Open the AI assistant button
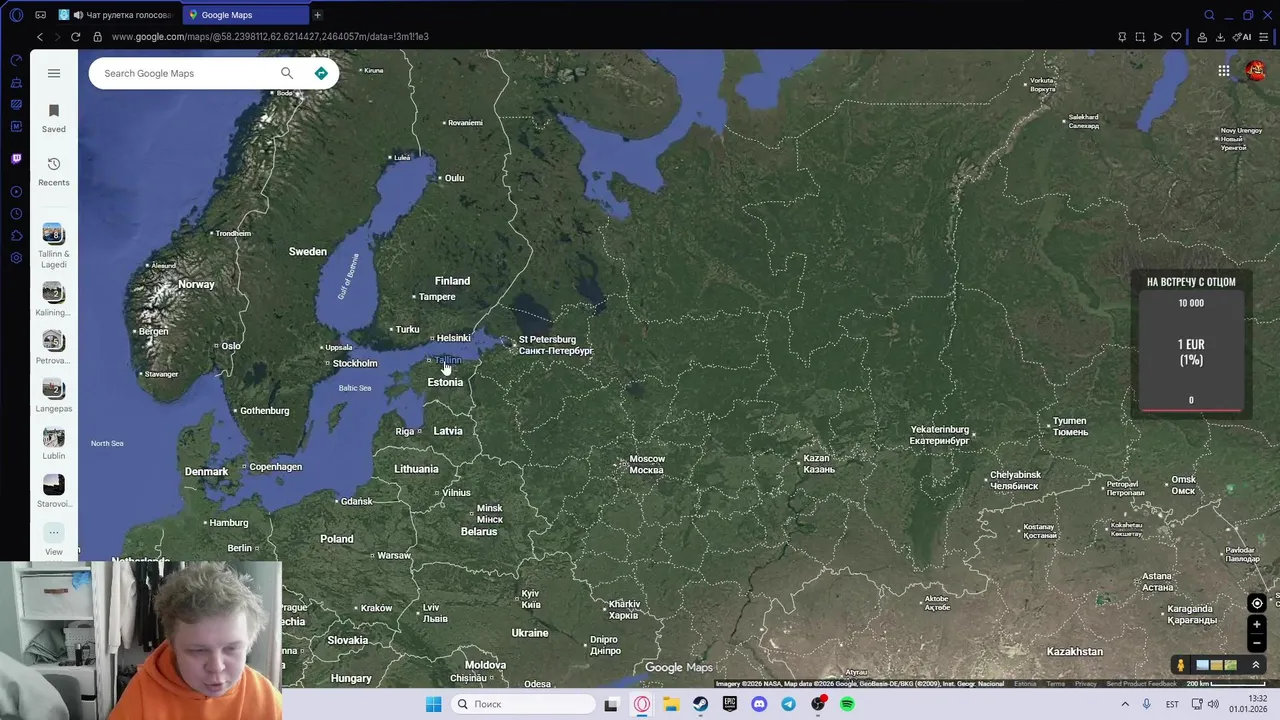The image size is (1280, 720). tap(1243, 37)
